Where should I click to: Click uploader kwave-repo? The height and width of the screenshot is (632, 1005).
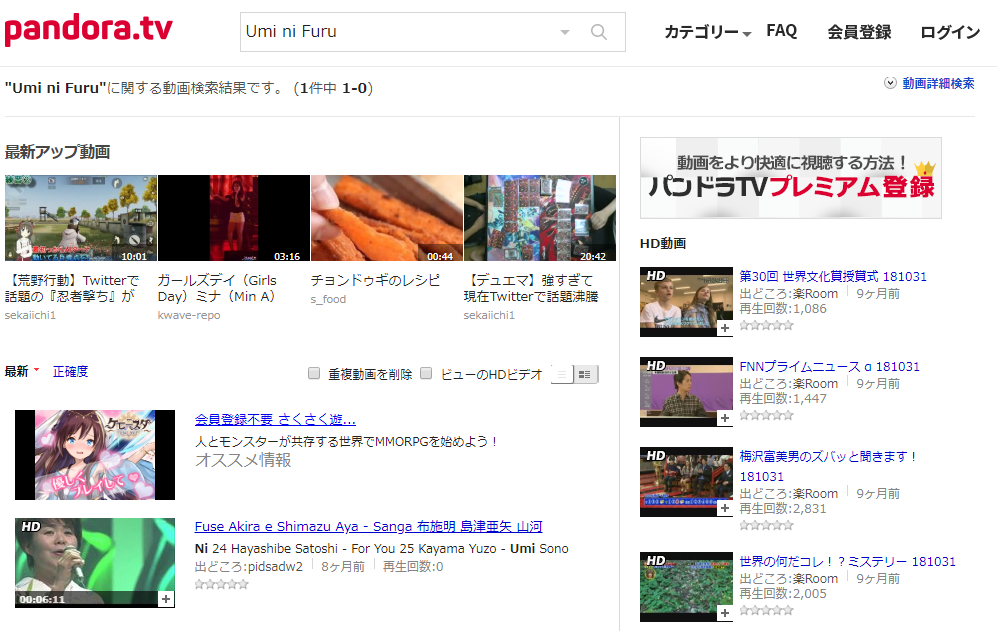pos(189,315)
